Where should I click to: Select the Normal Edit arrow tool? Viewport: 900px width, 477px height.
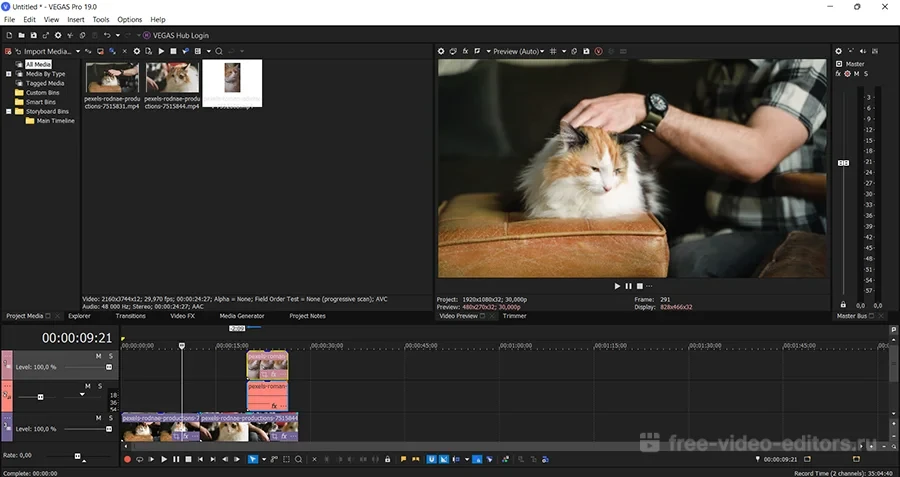coord(252,459)
